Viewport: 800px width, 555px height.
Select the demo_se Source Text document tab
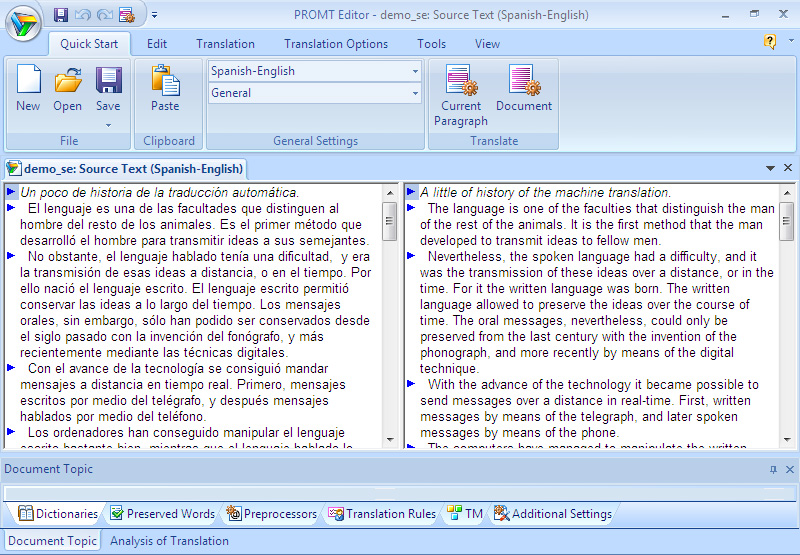[126, 169]
